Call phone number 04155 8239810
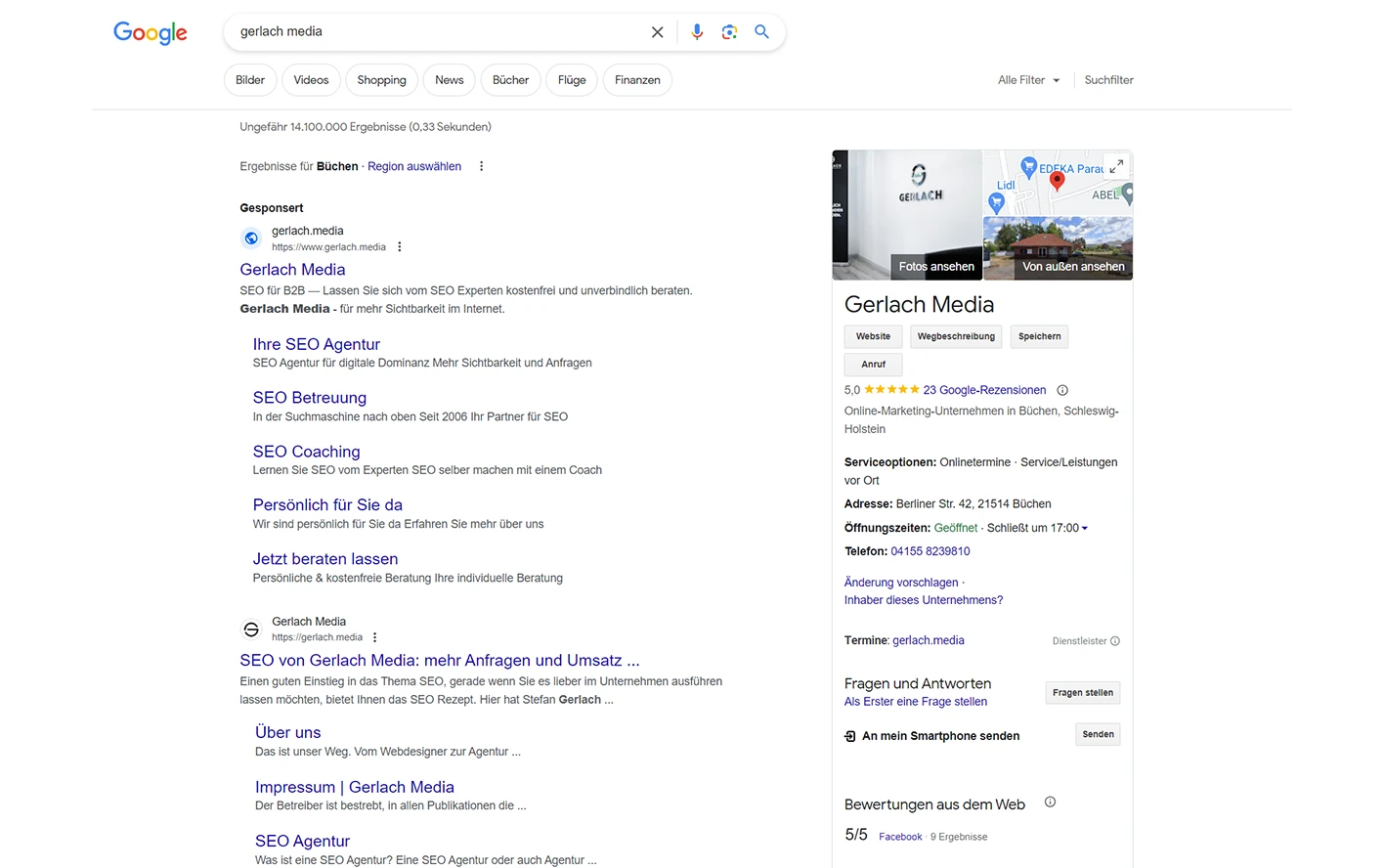 (x=930, y=551)
